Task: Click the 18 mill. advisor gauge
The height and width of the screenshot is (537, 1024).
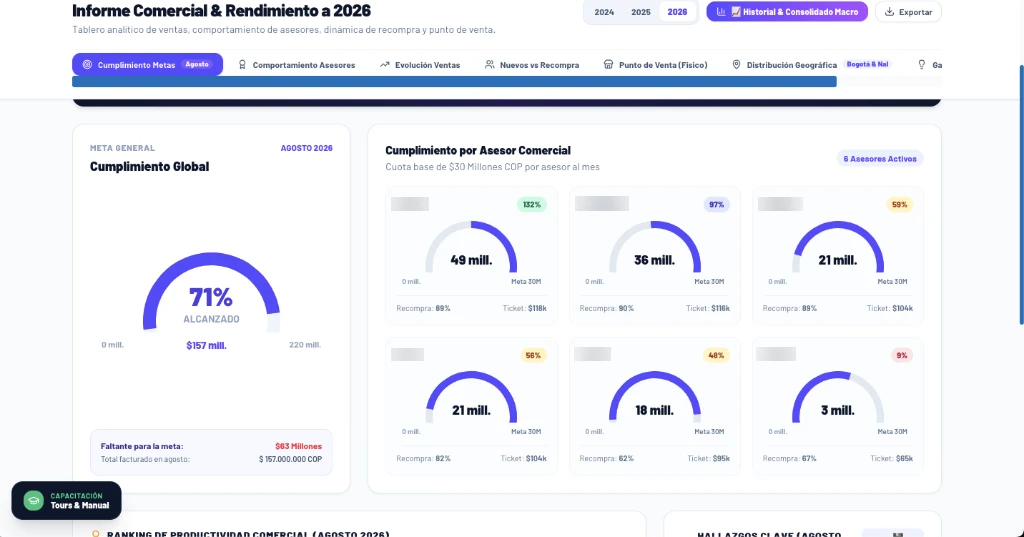Action: click(654, 399)
